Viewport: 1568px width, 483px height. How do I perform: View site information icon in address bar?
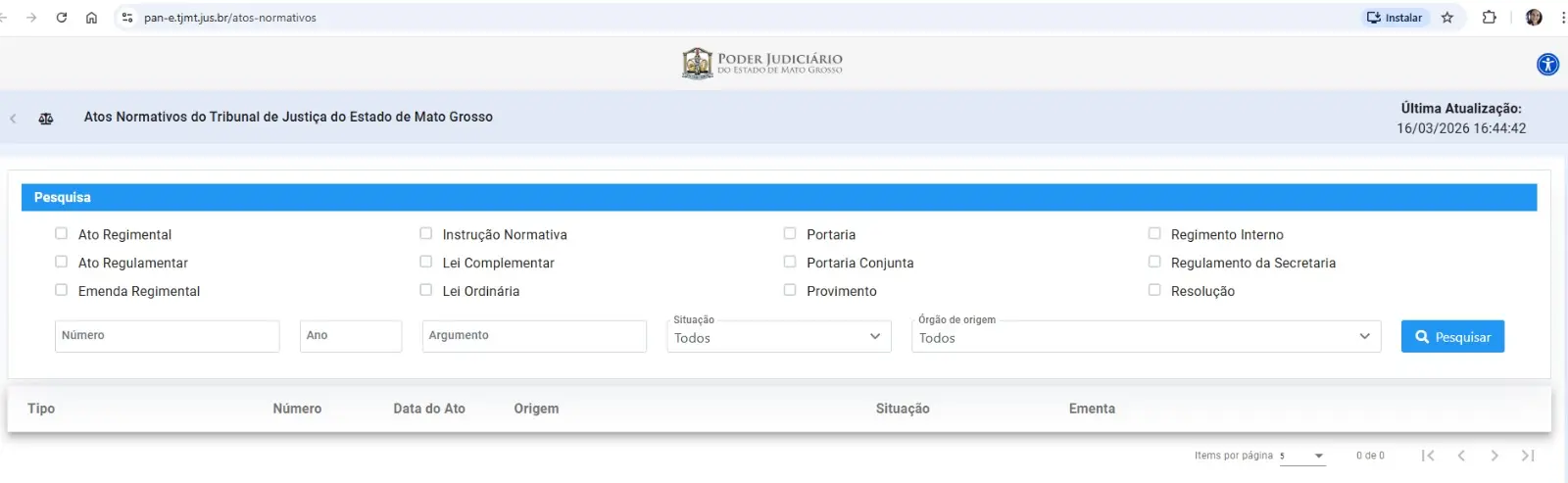point(127,18)
